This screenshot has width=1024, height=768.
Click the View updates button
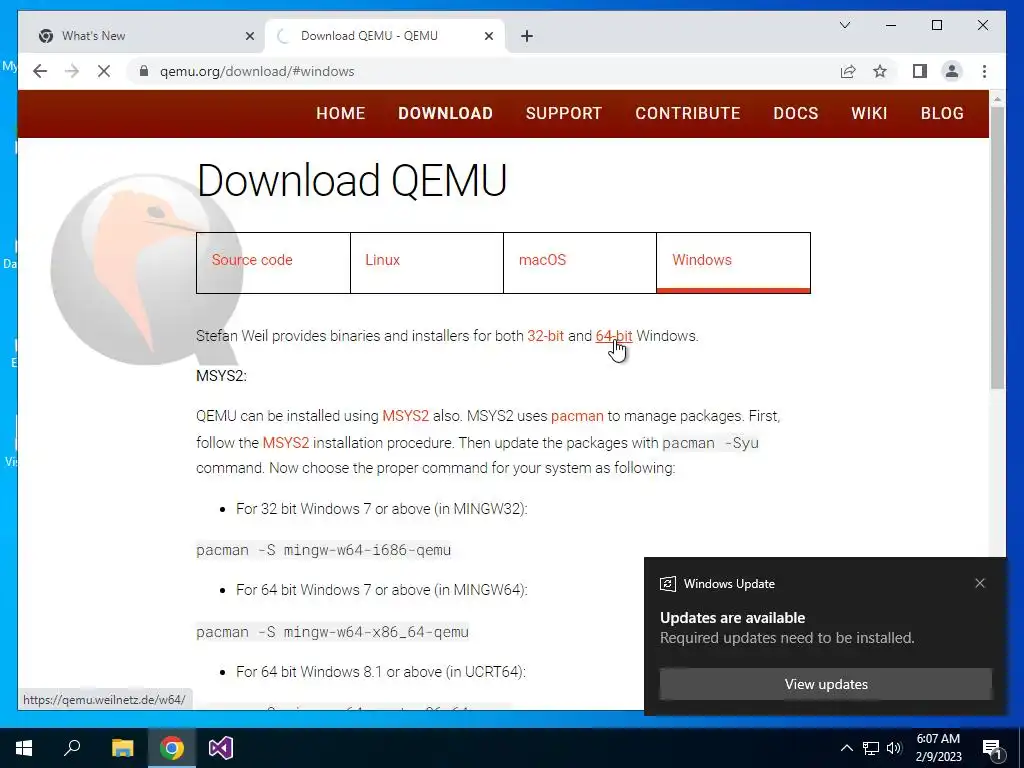pyautogui.click(x=826, y=684)
